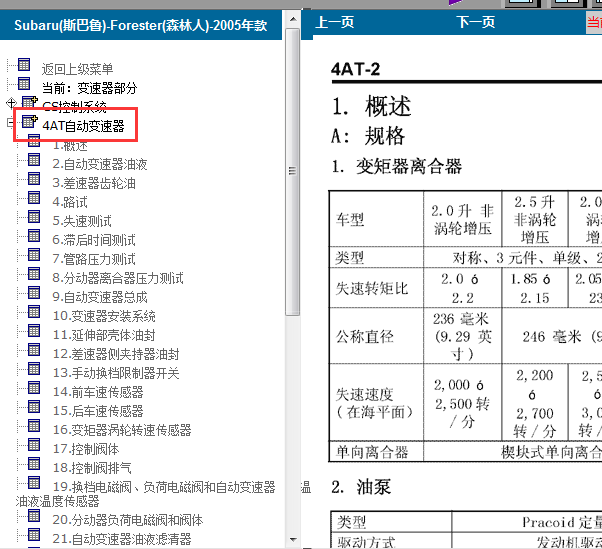This screenshot has width=602, height=549.
Task: Select the 4AT自动变速器 folder icon
Action: [x=29, y=121]
